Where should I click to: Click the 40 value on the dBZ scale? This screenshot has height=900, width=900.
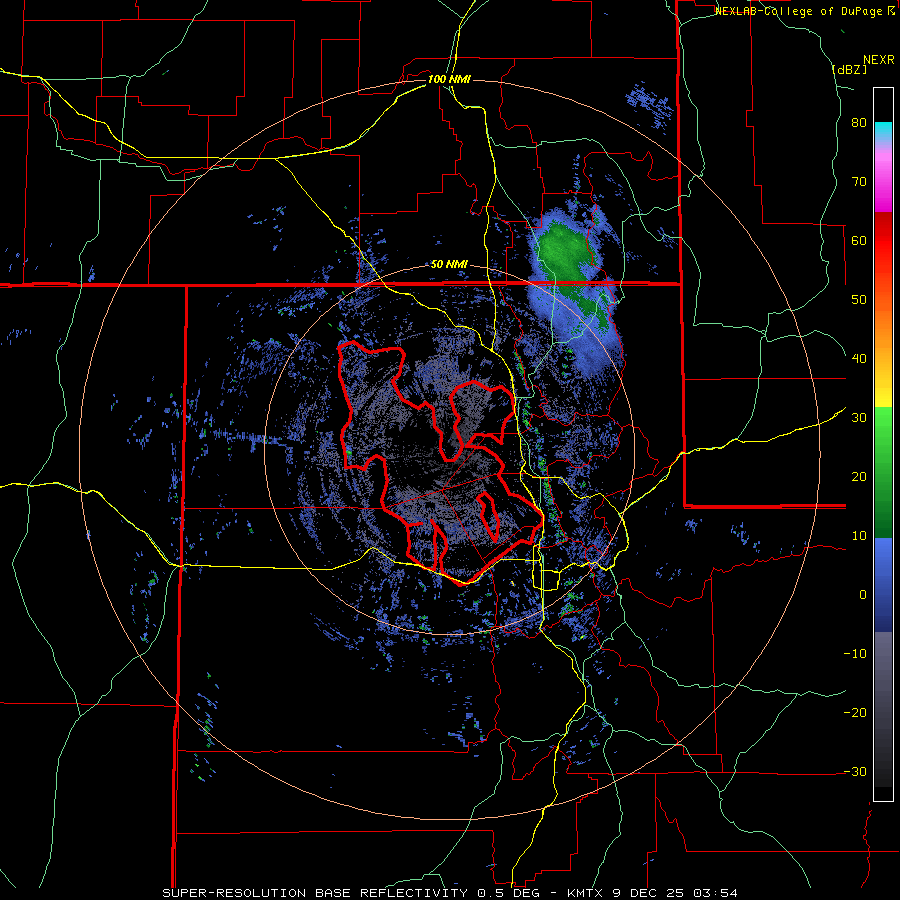(x=859, y=359)
